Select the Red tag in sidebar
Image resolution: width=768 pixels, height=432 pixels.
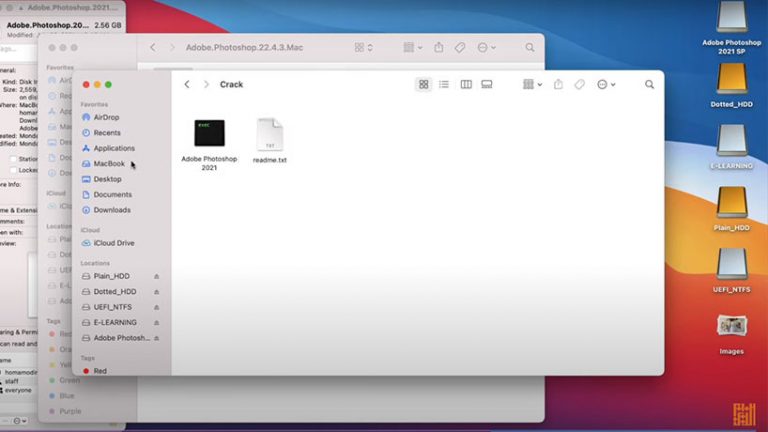pos(100,371)
